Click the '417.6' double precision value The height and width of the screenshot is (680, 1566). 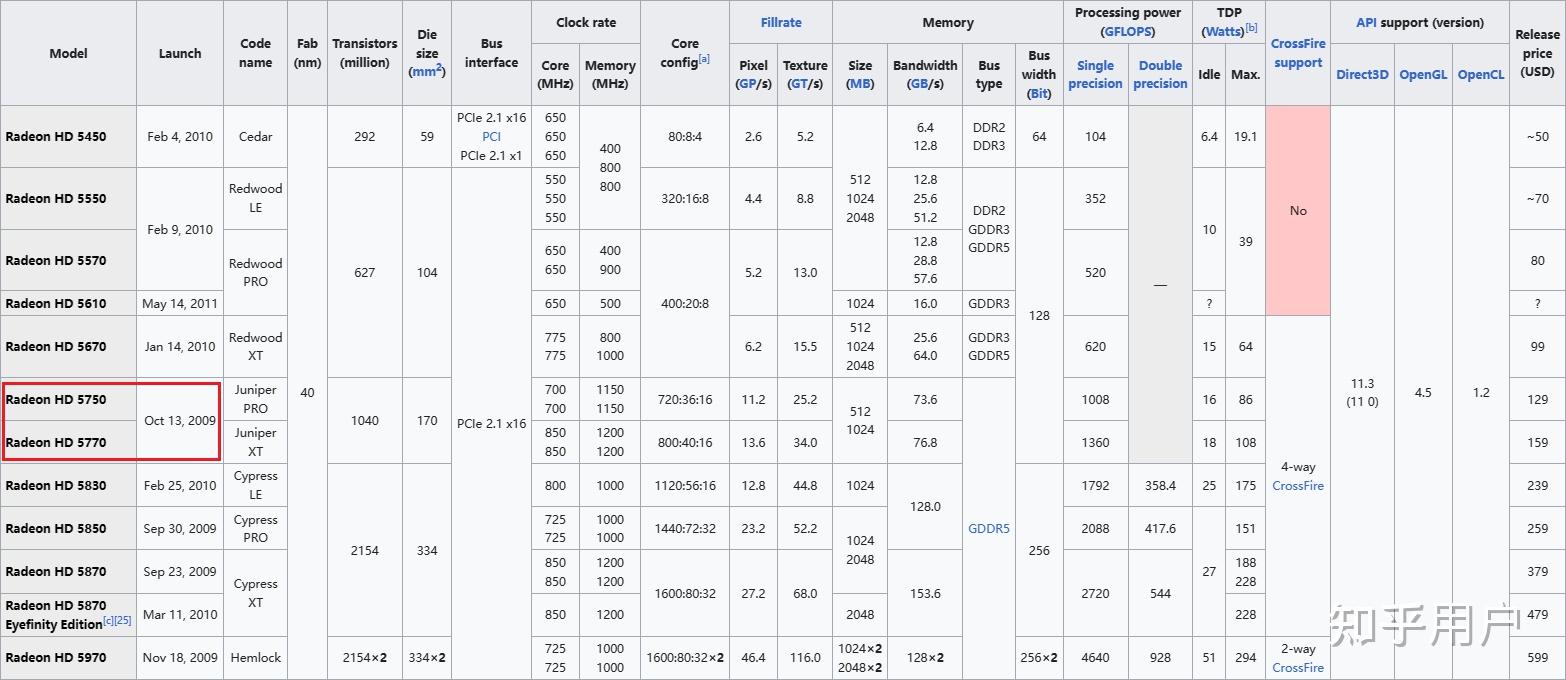pos(1160,528)
